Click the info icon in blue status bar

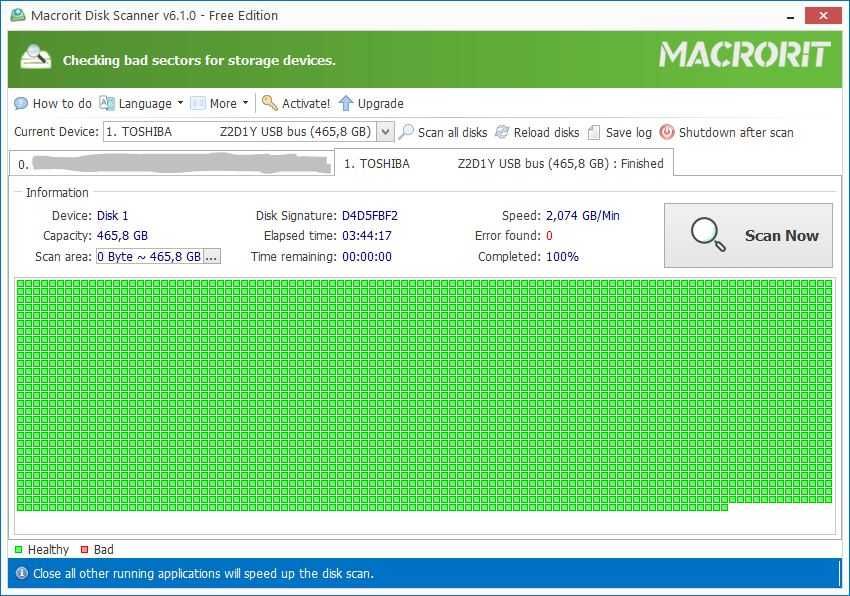point(22,573)
